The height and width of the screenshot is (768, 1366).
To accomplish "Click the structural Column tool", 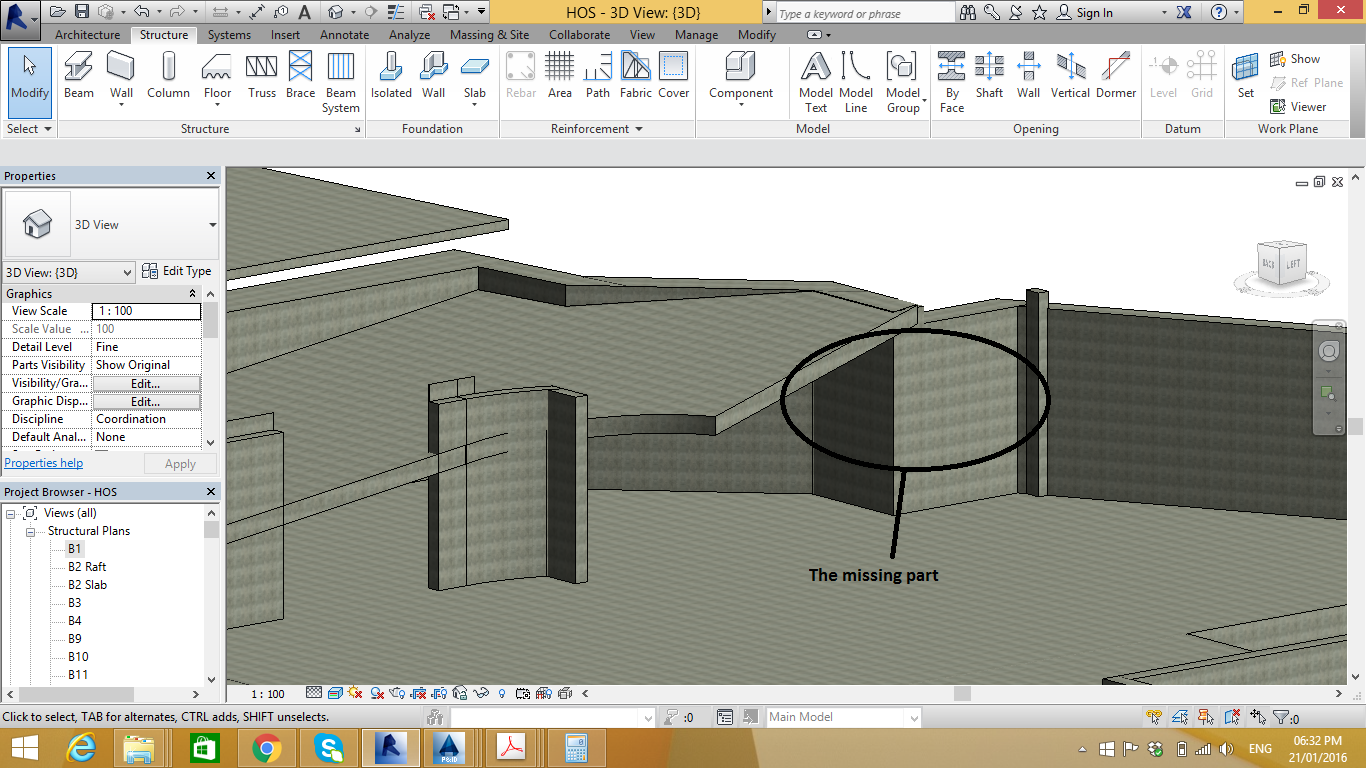I will 168,77.
